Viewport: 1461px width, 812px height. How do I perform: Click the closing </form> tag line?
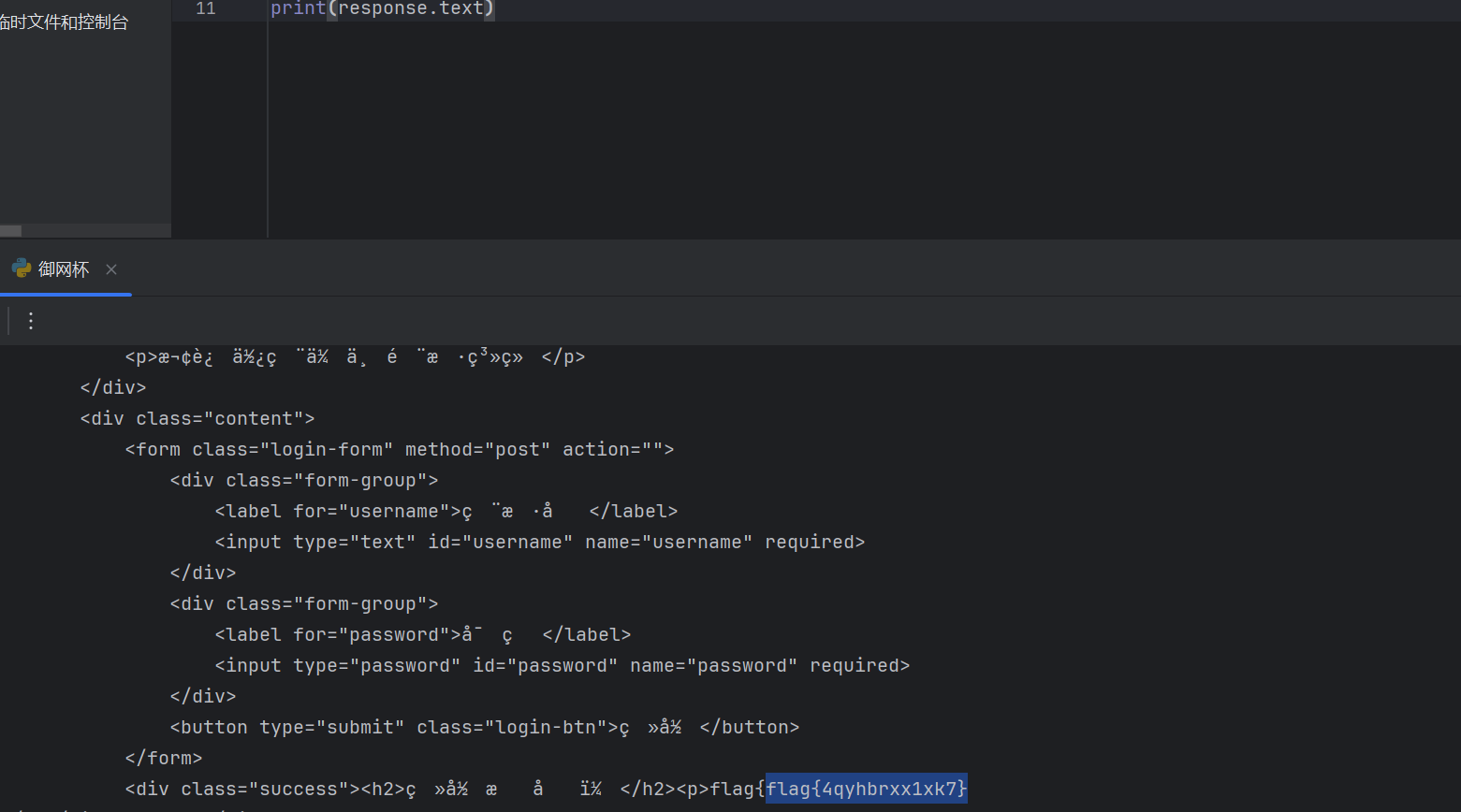164,758
